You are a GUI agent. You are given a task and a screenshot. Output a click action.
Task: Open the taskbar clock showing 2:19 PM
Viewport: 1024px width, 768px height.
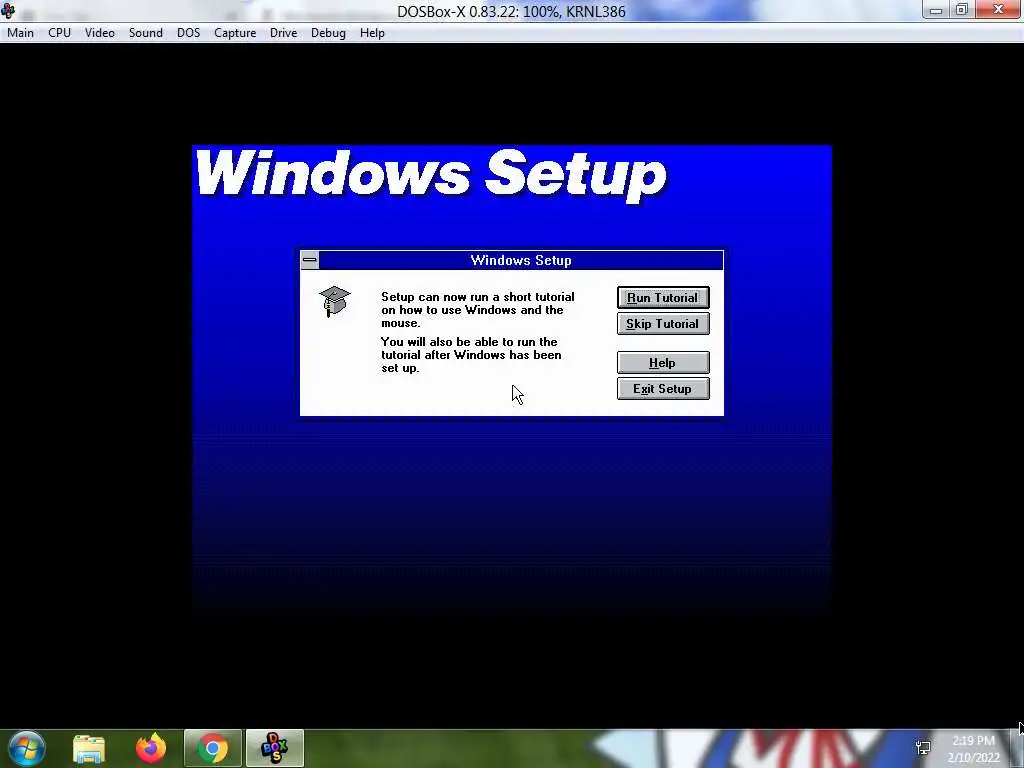coord(973,749)
